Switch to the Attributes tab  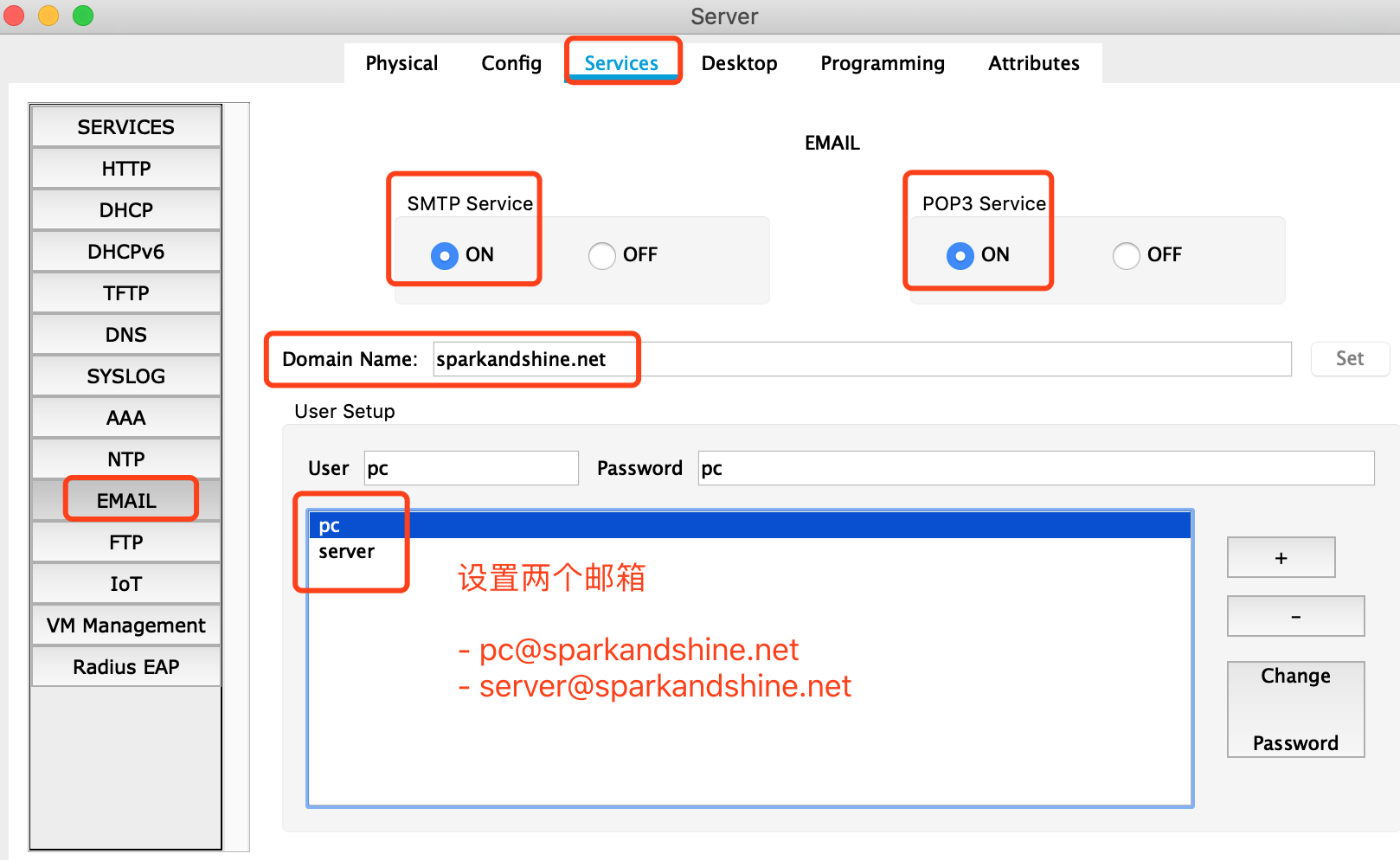tap(1033, 62)
